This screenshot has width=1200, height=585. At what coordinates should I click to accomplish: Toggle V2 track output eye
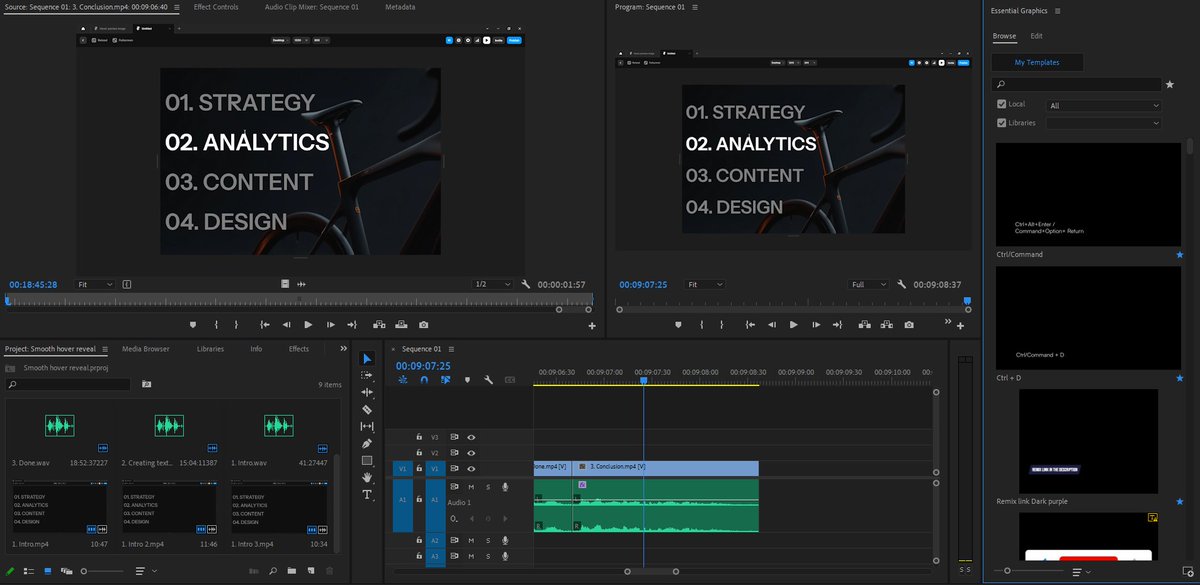[x=471, y=453]
